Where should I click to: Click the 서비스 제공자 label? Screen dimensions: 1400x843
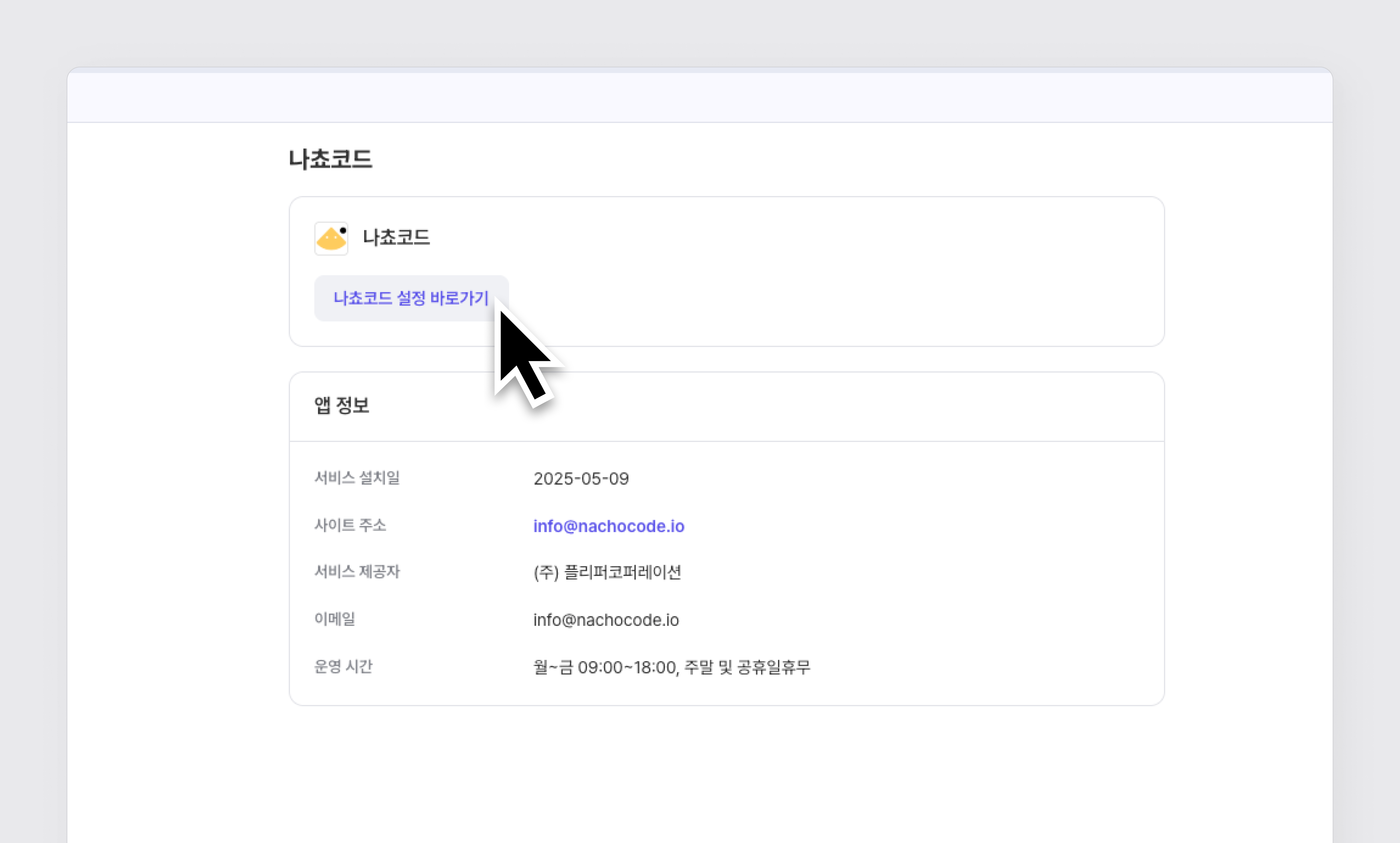(x=357, y=572)
